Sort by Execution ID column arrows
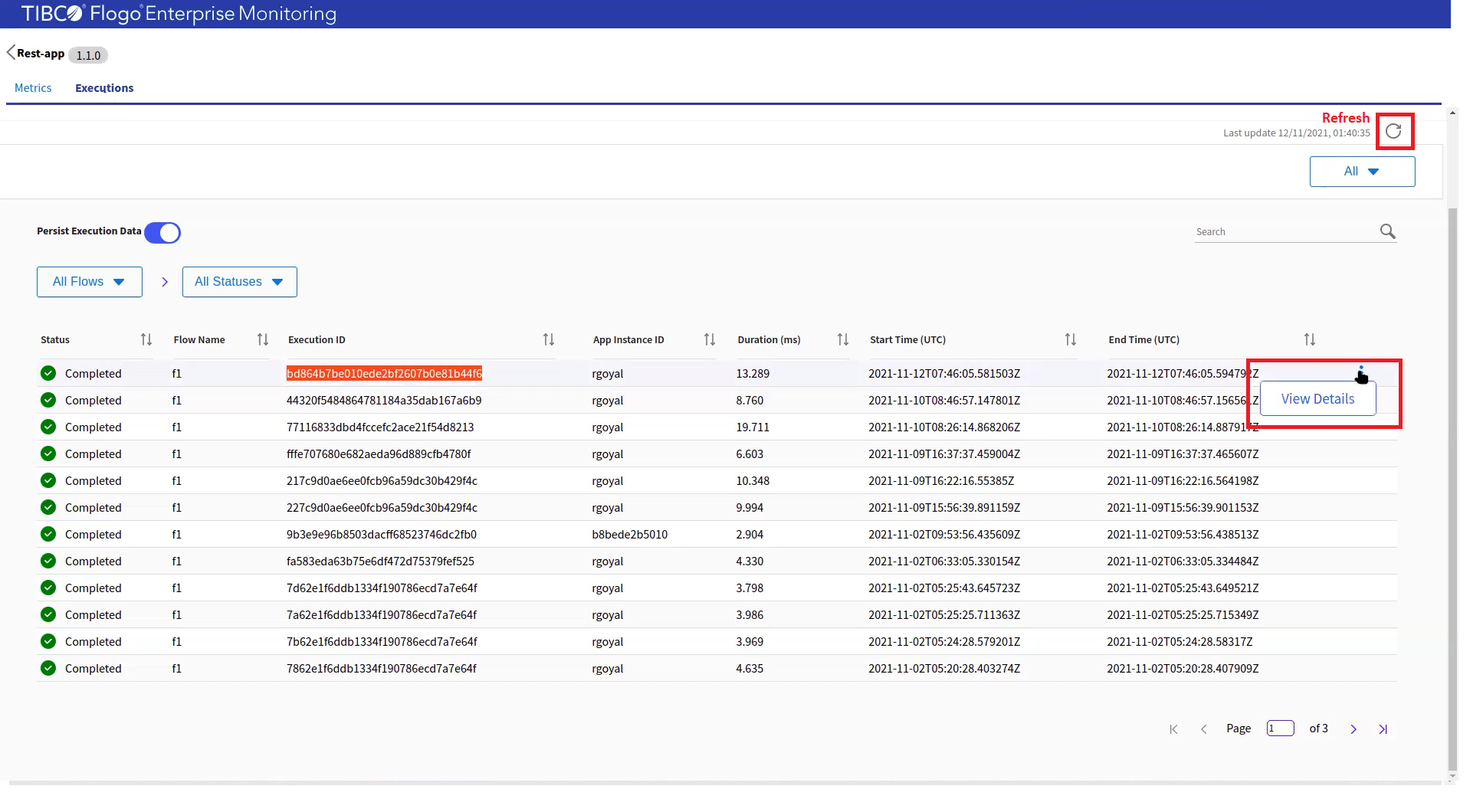Image resolution: width=1483 pixels, height=812 pixels. click(x=549, y=339)
